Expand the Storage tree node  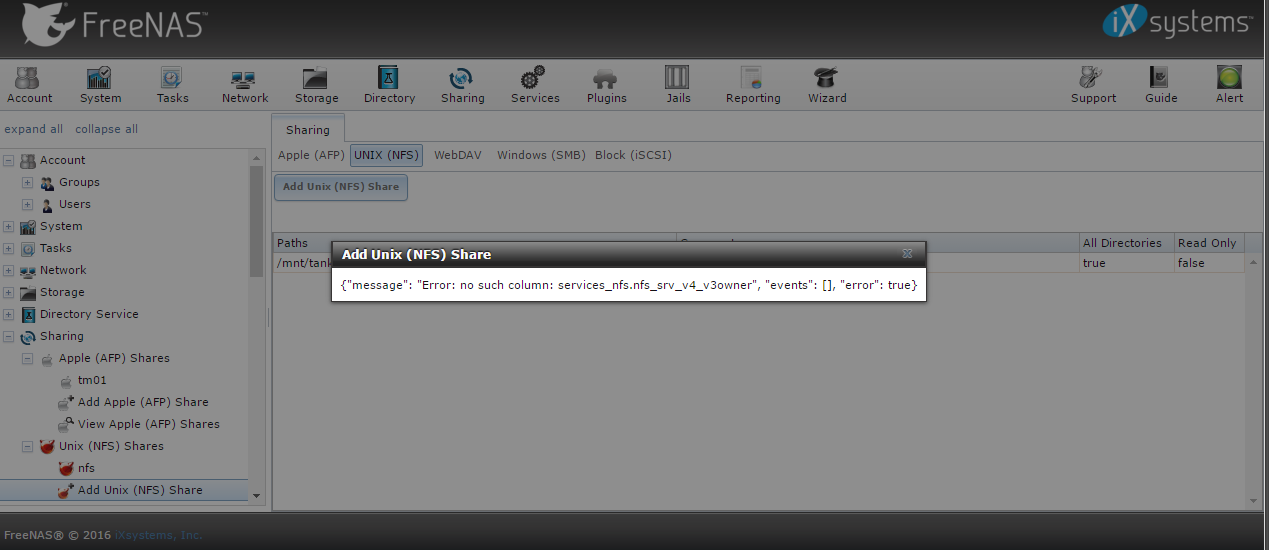[x=9, y=292]
